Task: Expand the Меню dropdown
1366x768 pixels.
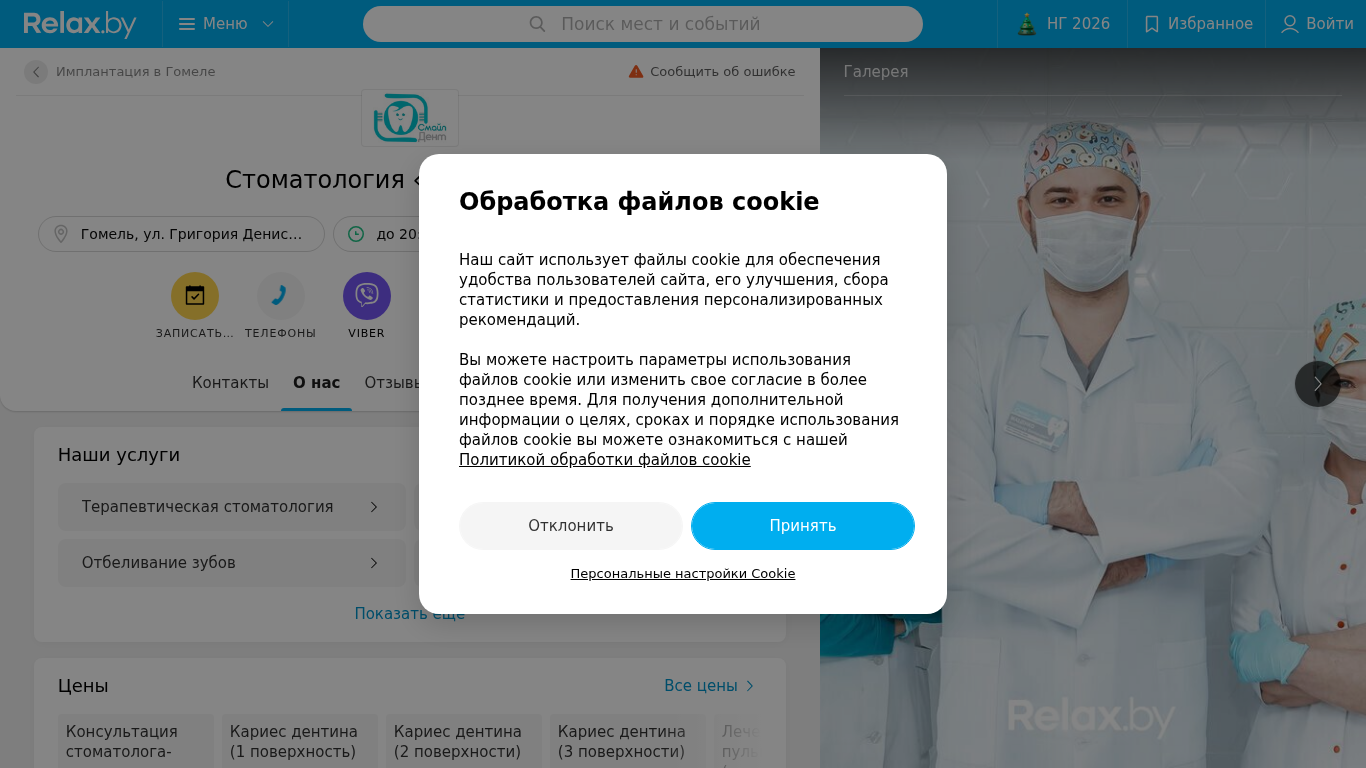Action: (x=226, y=24)
